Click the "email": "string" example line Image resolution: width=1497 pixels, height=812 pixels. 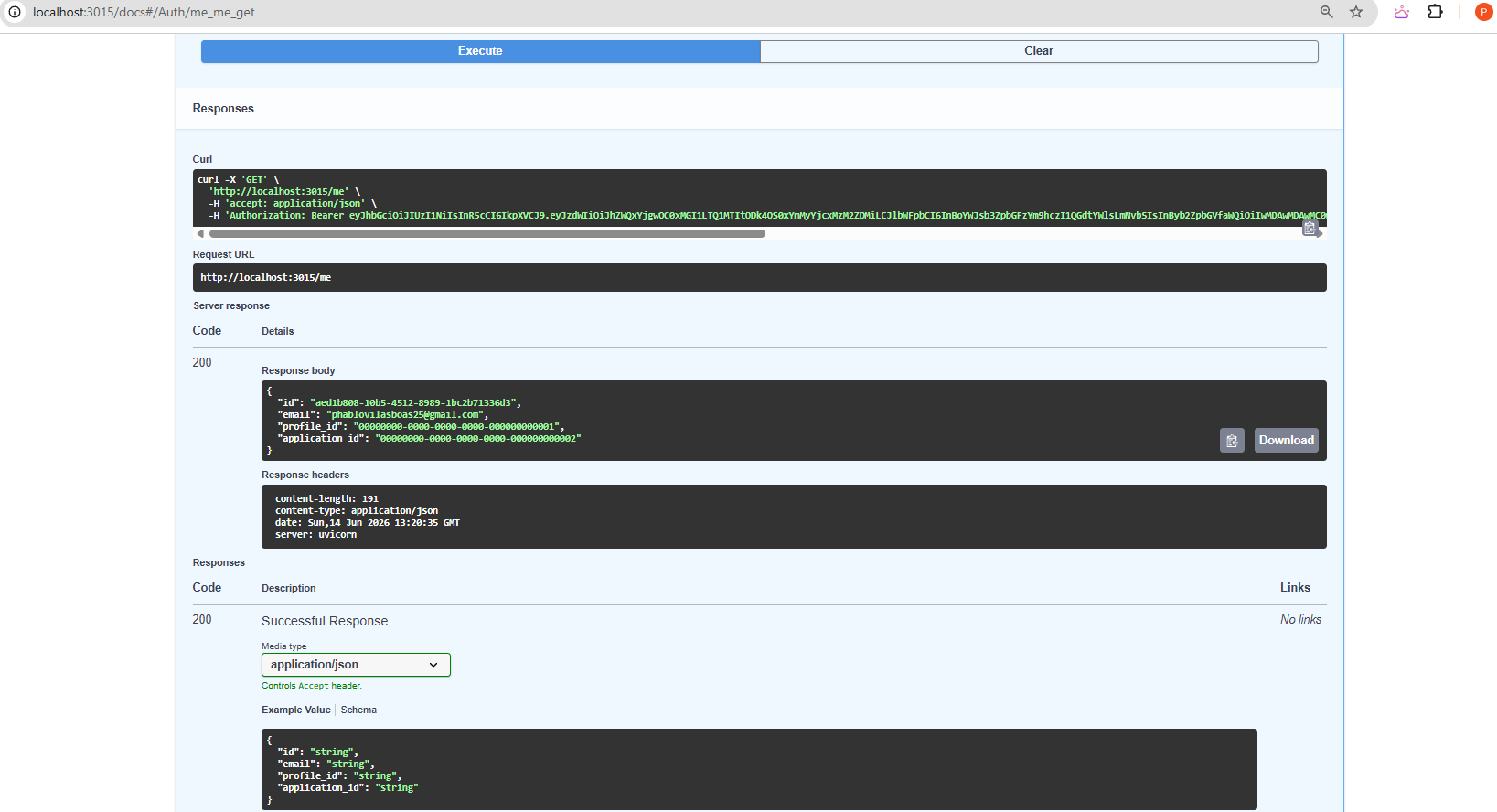click(326, 764)
